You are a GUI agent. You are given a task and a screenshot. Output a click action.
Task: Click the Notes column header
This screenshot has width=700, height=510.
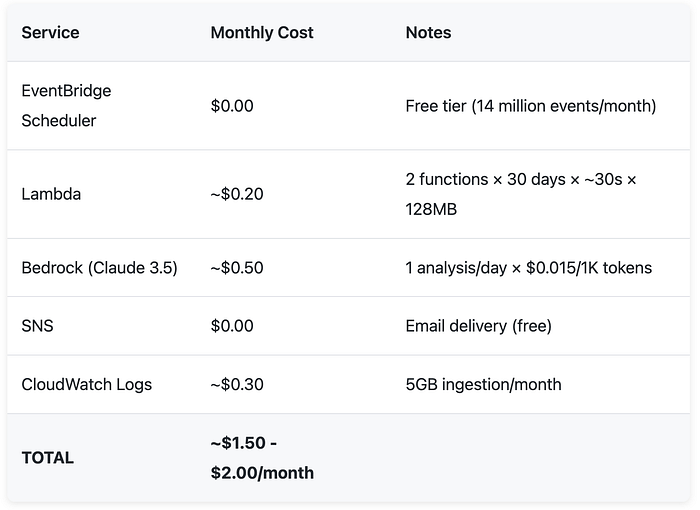pyautogui.click(x=428, y=33)
